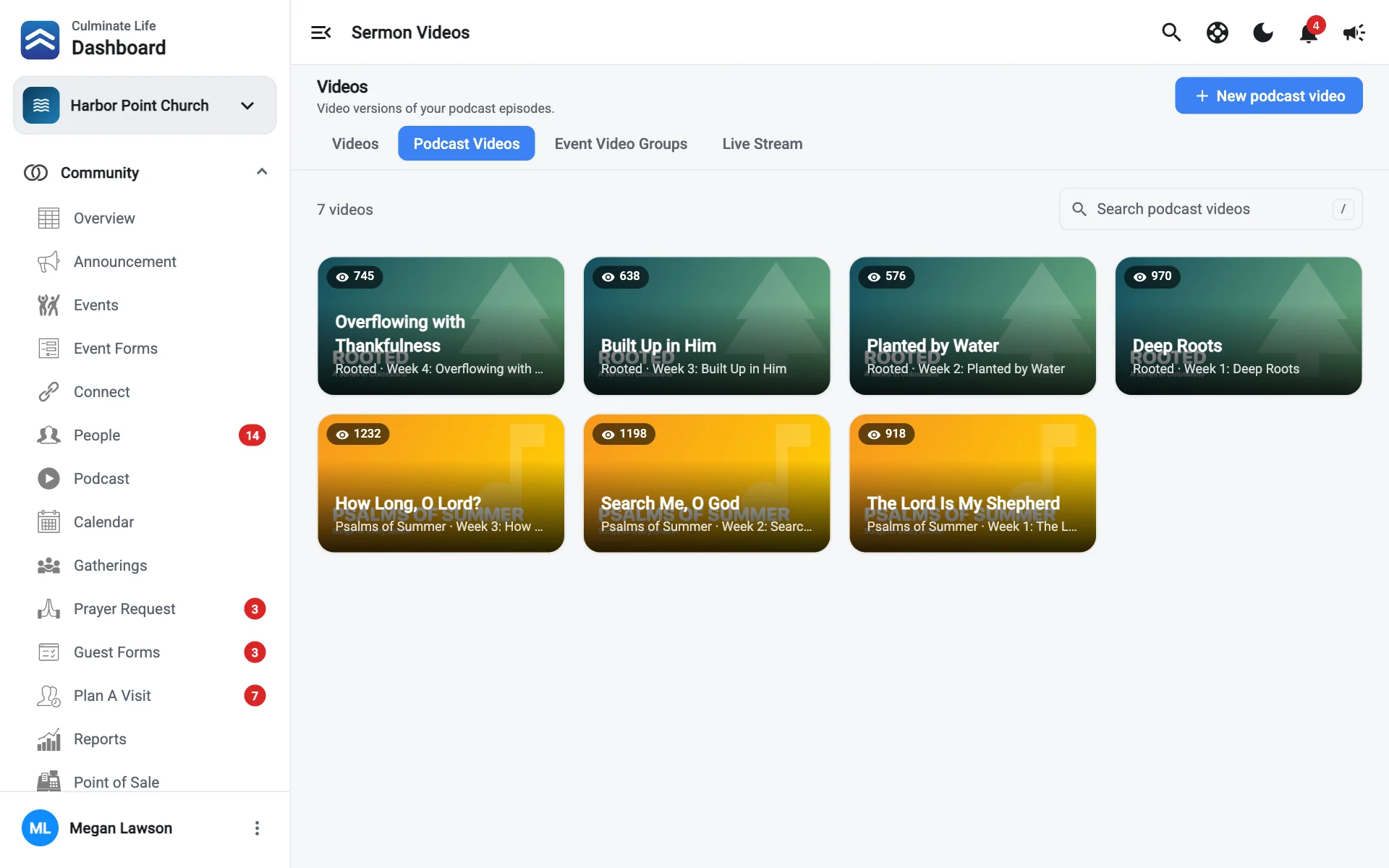The height and width of the screenshot is (868, 1389).
Task: Focus the Search podcast videos field
Action: 1211,209
